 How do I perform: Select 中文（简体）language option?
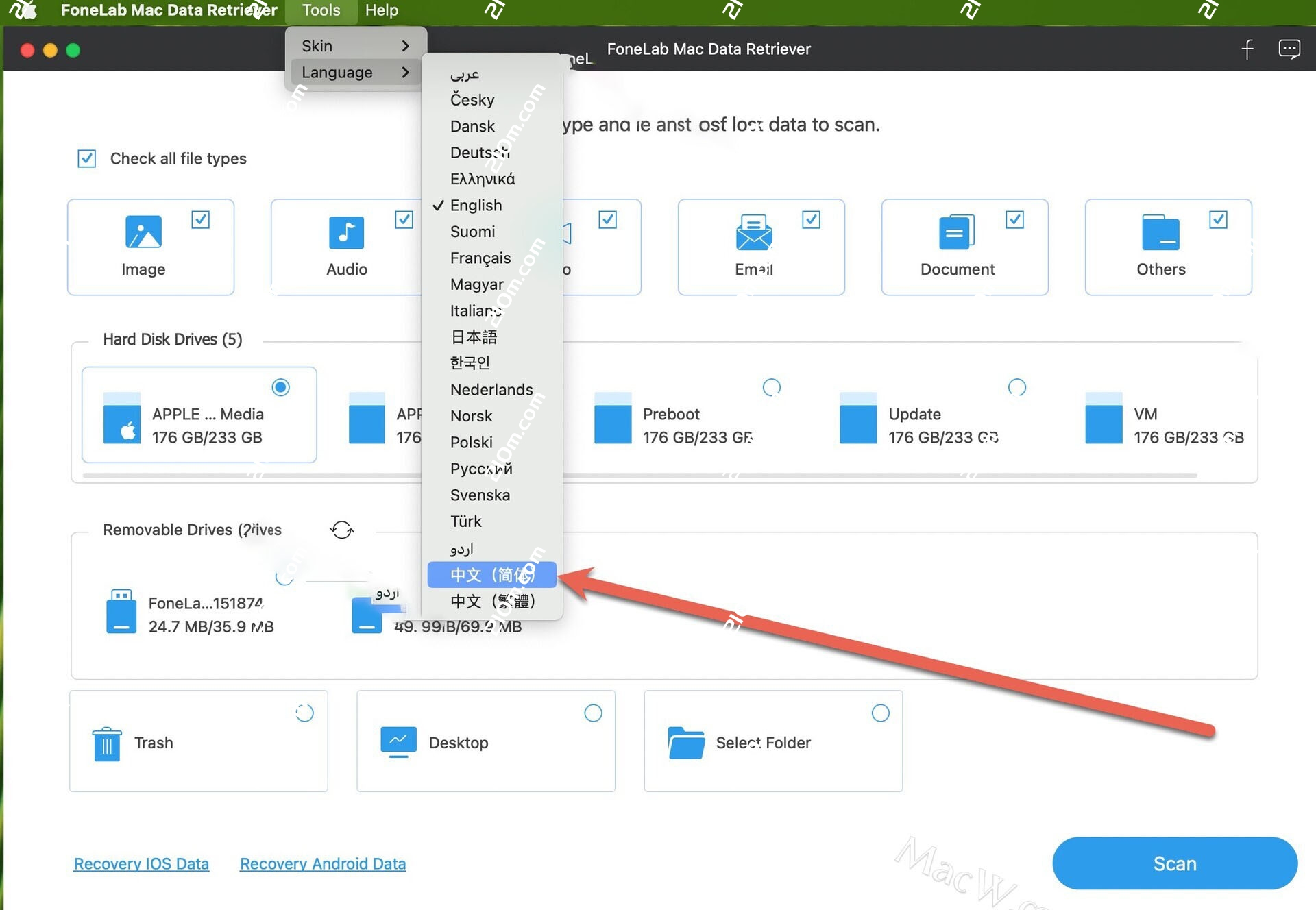coord(491,575)
